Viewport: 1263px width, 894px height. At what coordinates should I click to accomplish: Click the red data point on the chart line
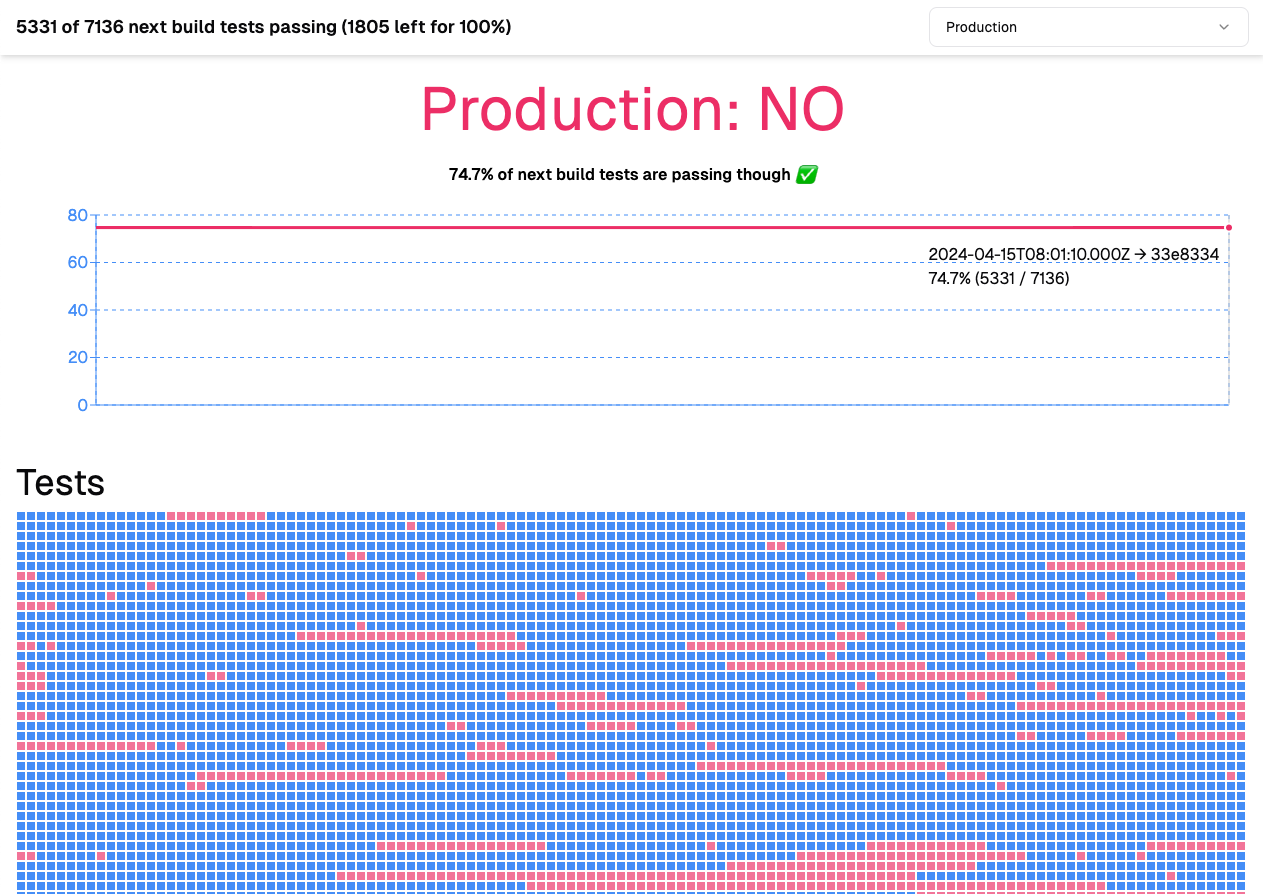(x=1229, y=227)
